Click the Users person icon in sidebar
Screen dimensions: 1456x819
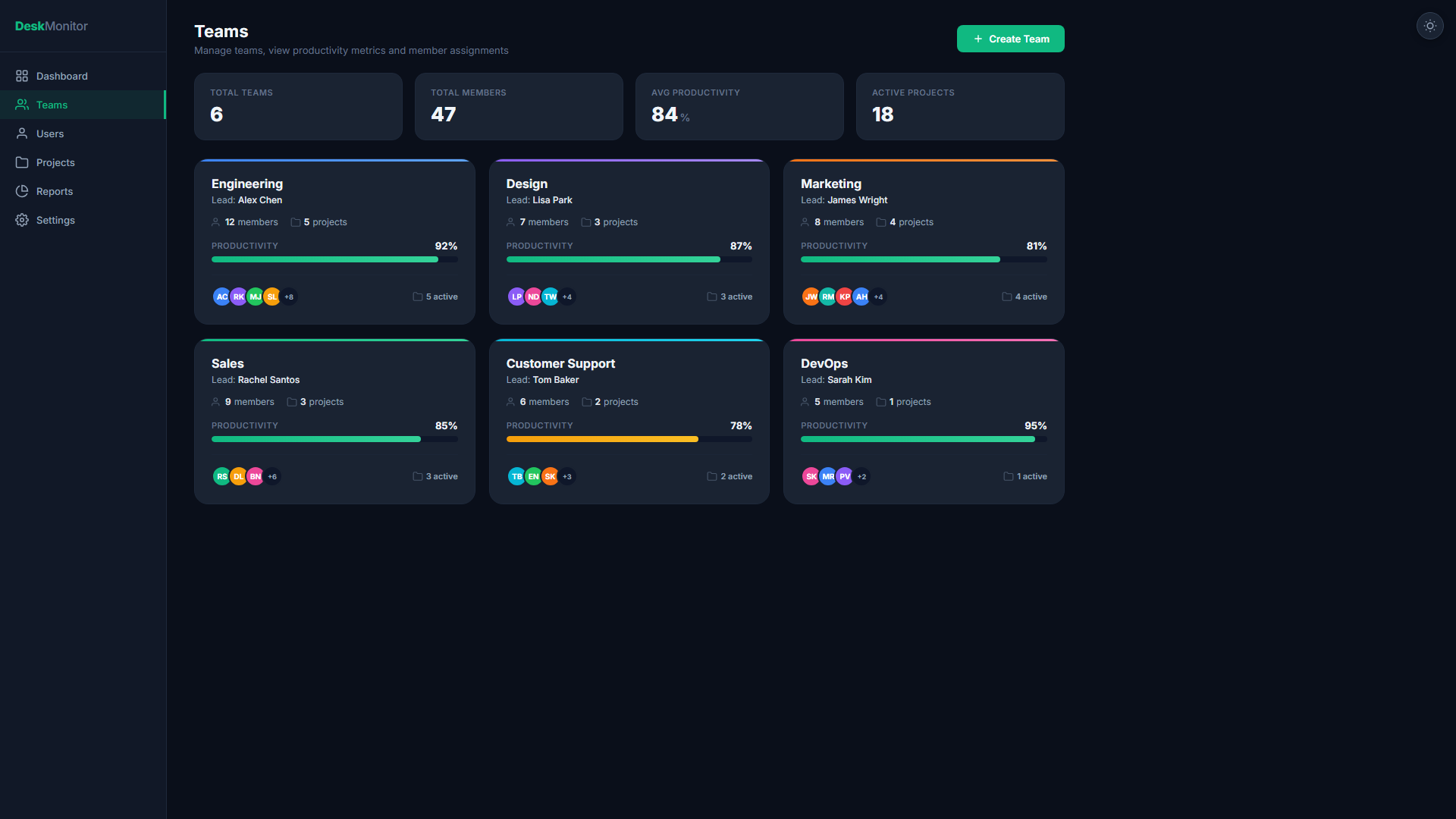point(22,133)
